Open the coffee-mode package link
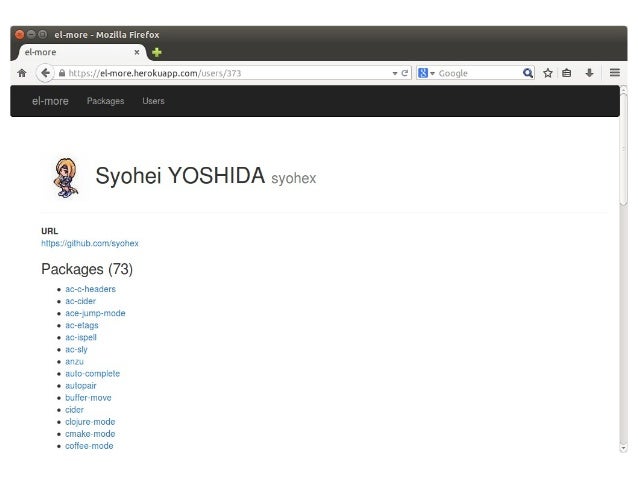Viewport: 638px width, 479px height. click(x=89, y=446)
